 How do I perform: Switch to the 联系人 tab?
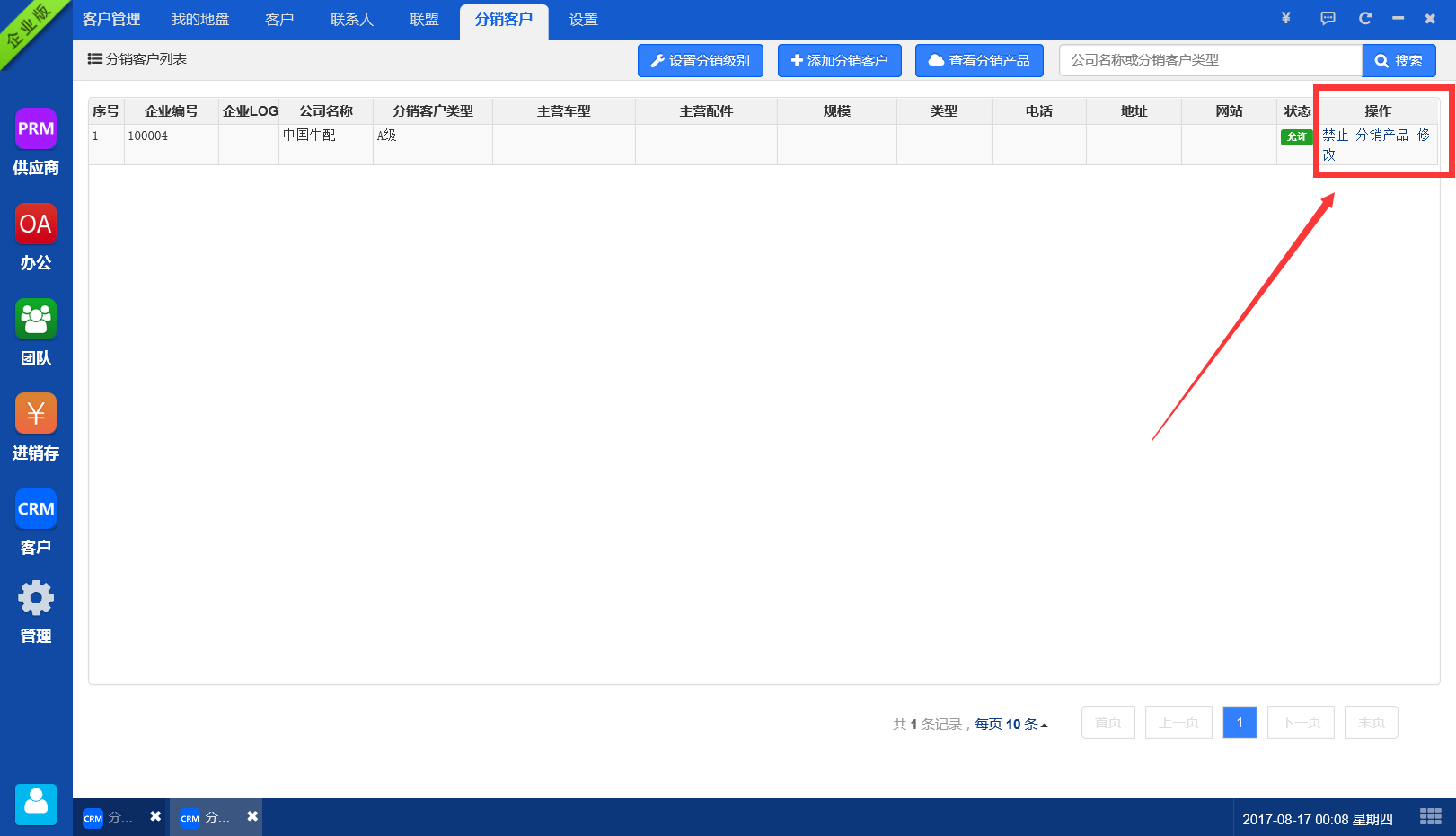[352, 19]
